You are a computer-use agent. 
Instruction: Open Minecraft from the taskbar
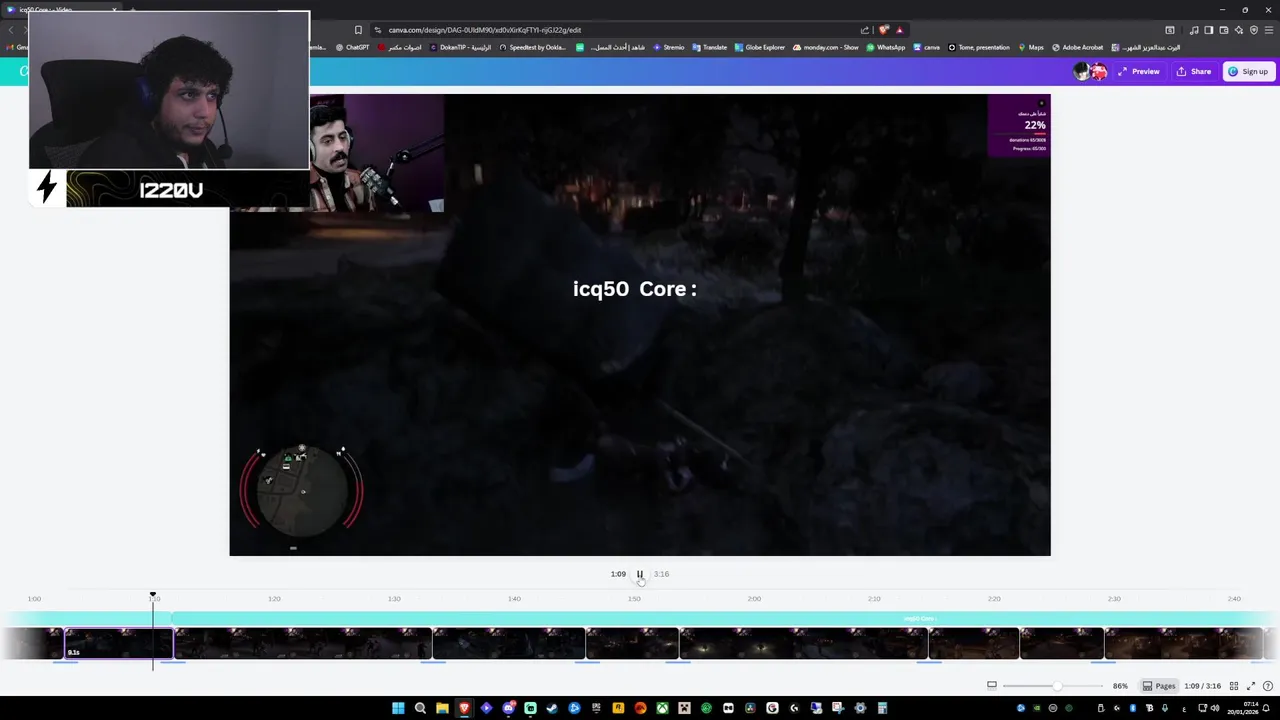click(x=684, y=708)
